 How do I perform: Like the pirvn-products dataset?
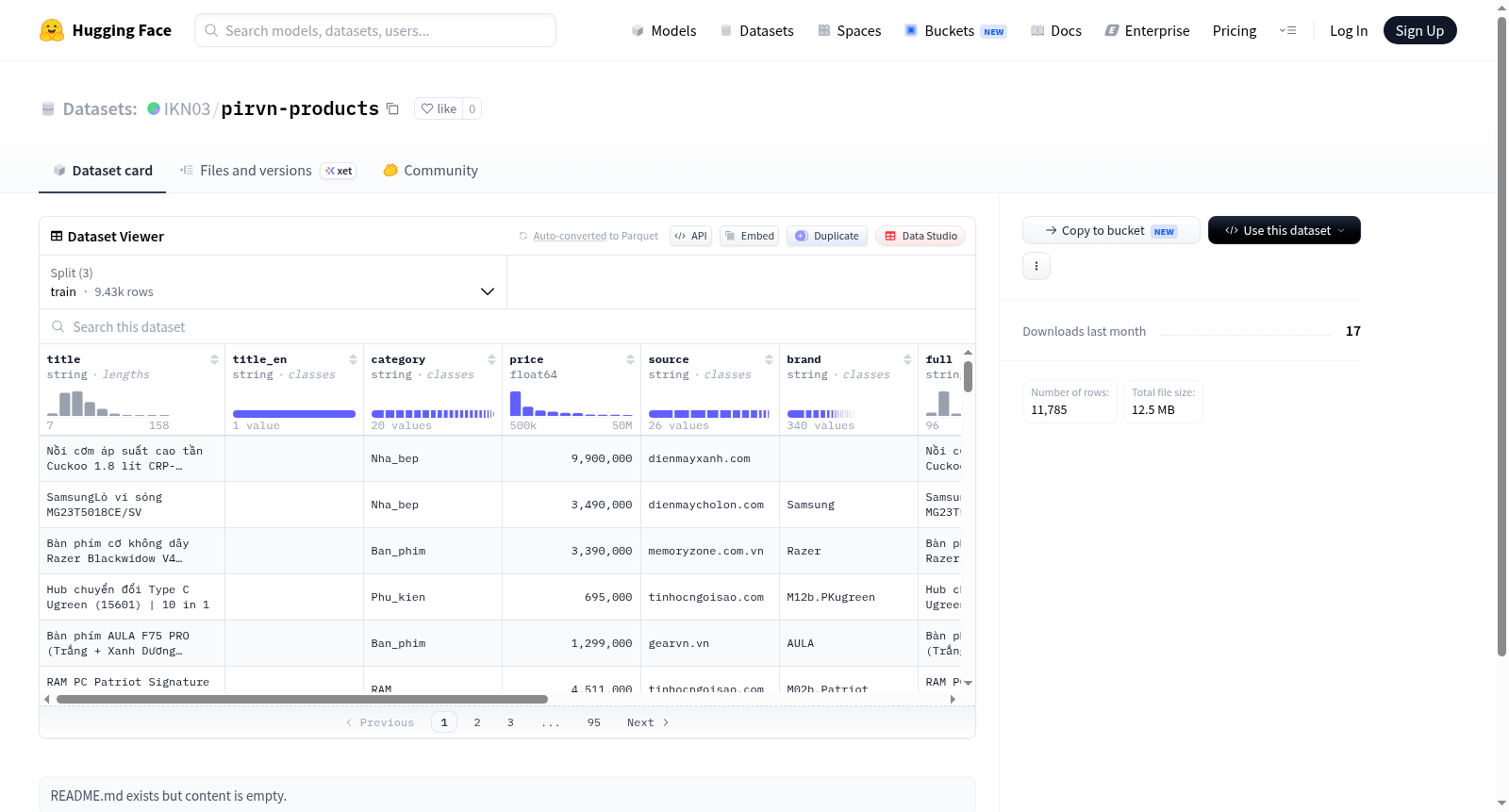(x=439, y=108)
